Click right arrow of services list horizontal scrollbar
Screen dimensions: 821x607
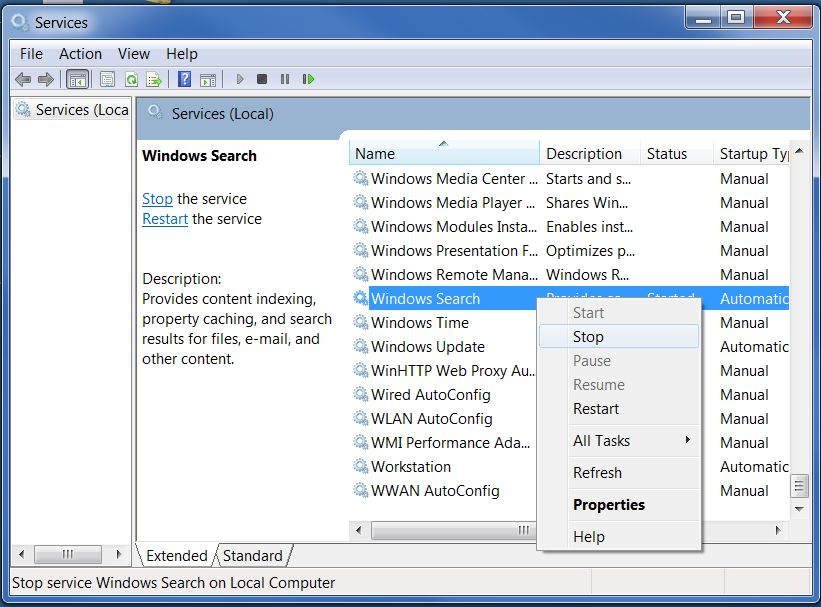pyautogui.click(x=778, y=530)
